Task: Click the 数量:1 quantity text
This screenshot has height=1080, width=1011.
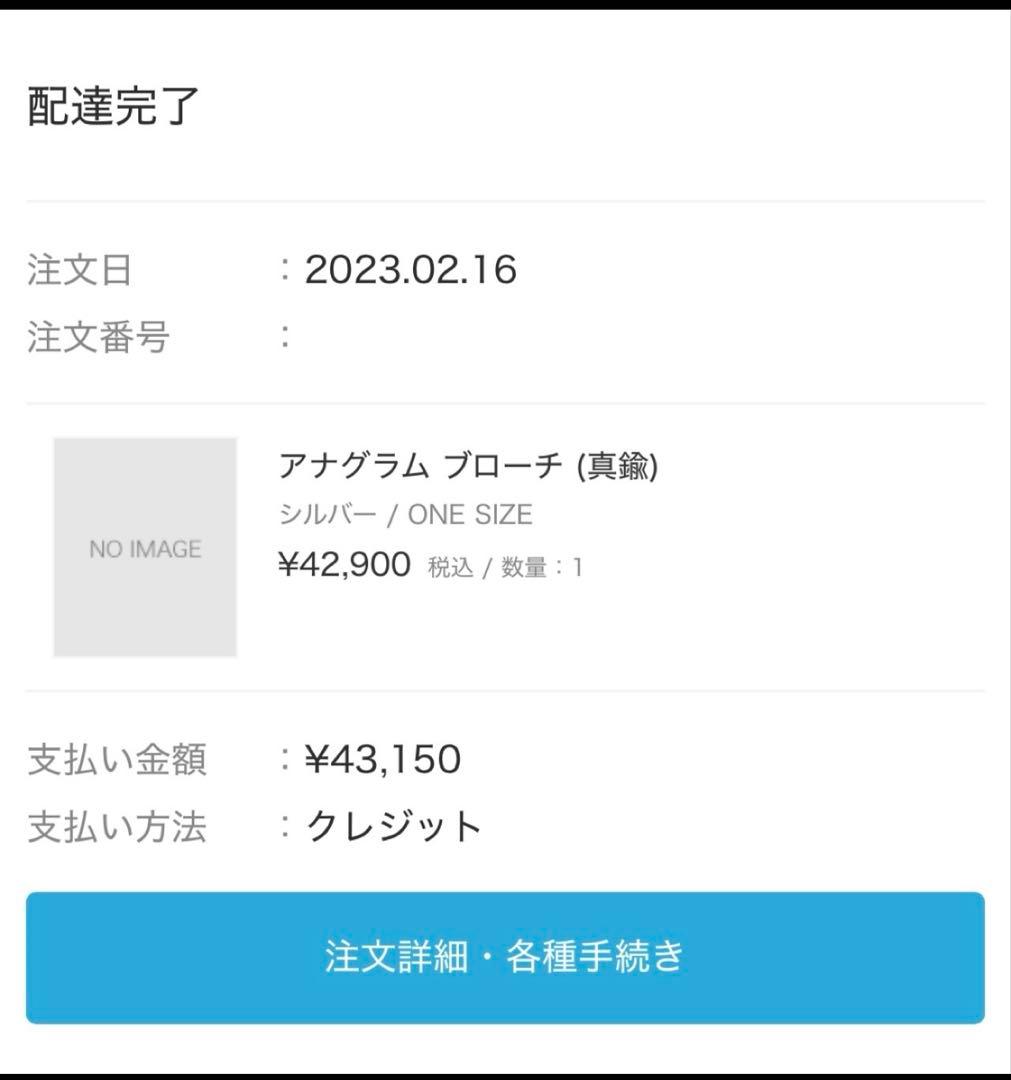Action: (x=541, y=568)
